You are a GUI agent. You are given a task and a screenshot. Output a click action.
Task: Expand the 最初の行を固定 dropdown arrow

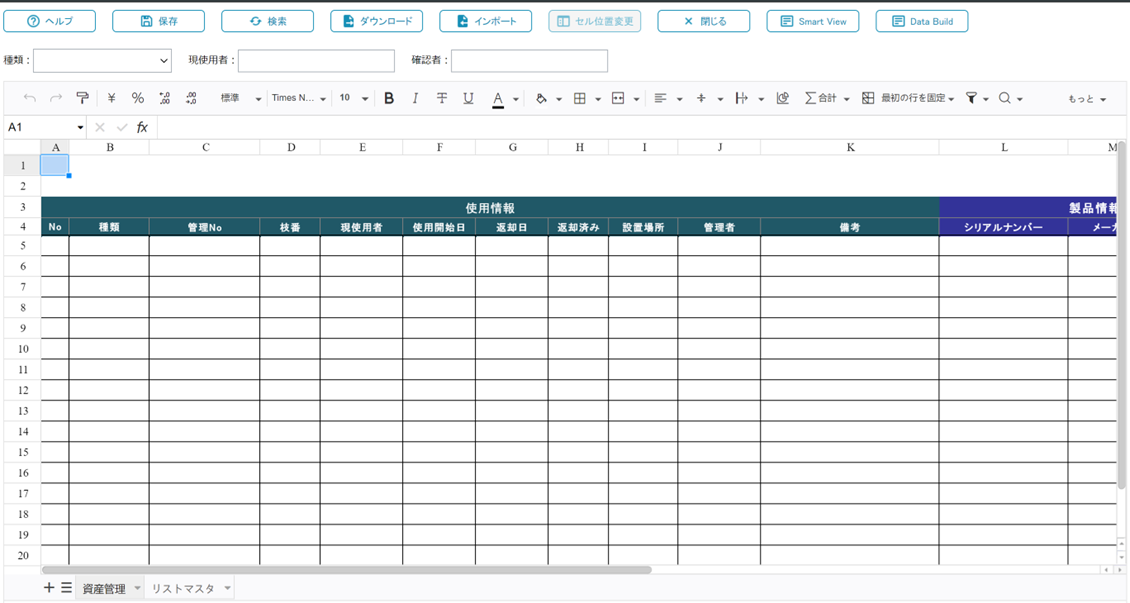951,99
